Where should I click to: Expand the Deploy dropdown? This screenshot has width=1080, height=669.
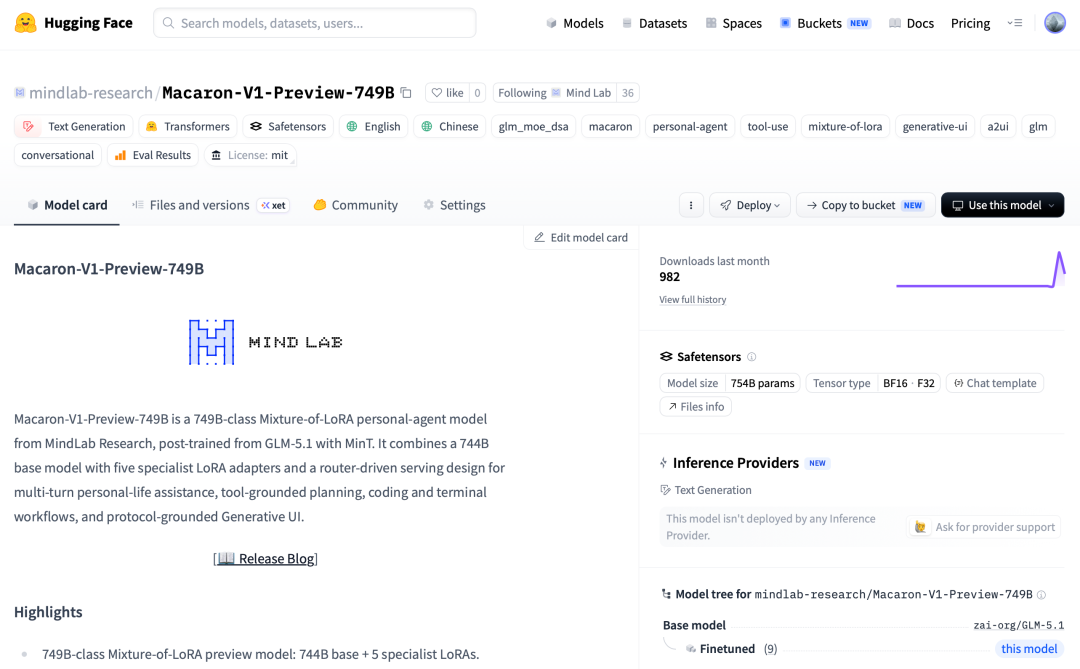coord(749,205)
